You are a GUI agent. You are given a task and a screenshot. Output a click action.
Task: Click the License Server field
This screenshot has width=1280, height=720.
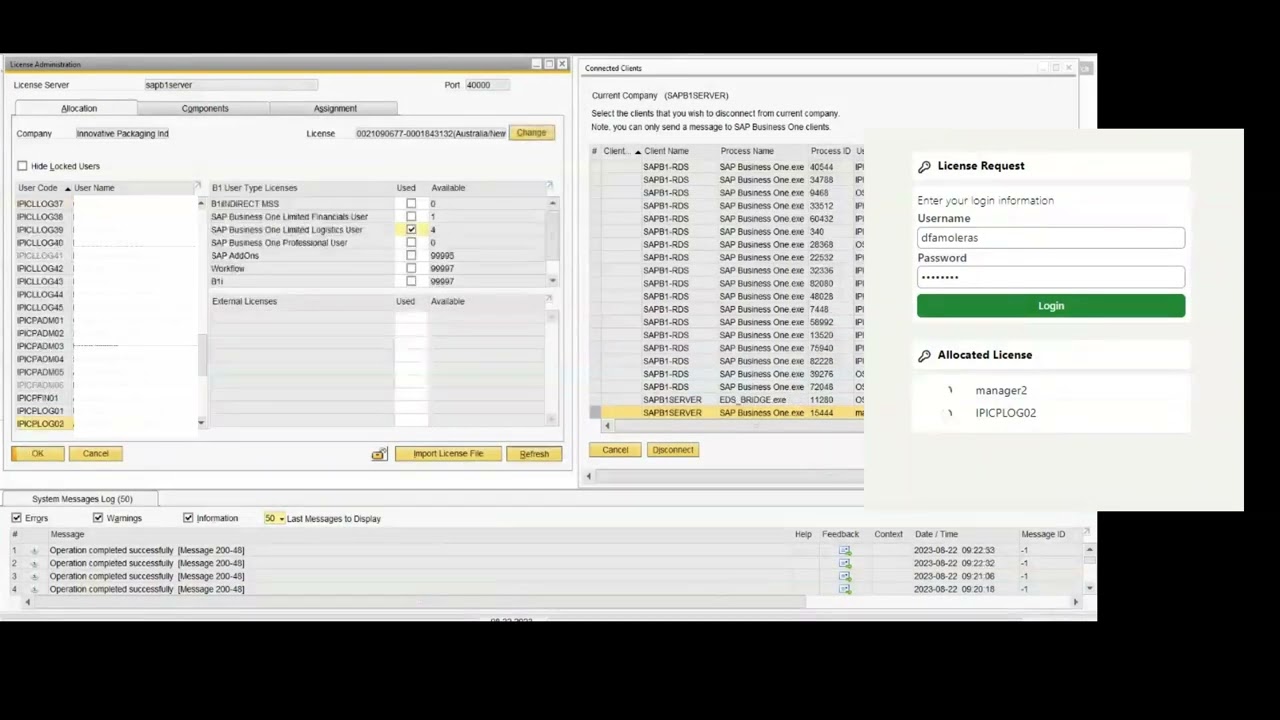[230, 85]
